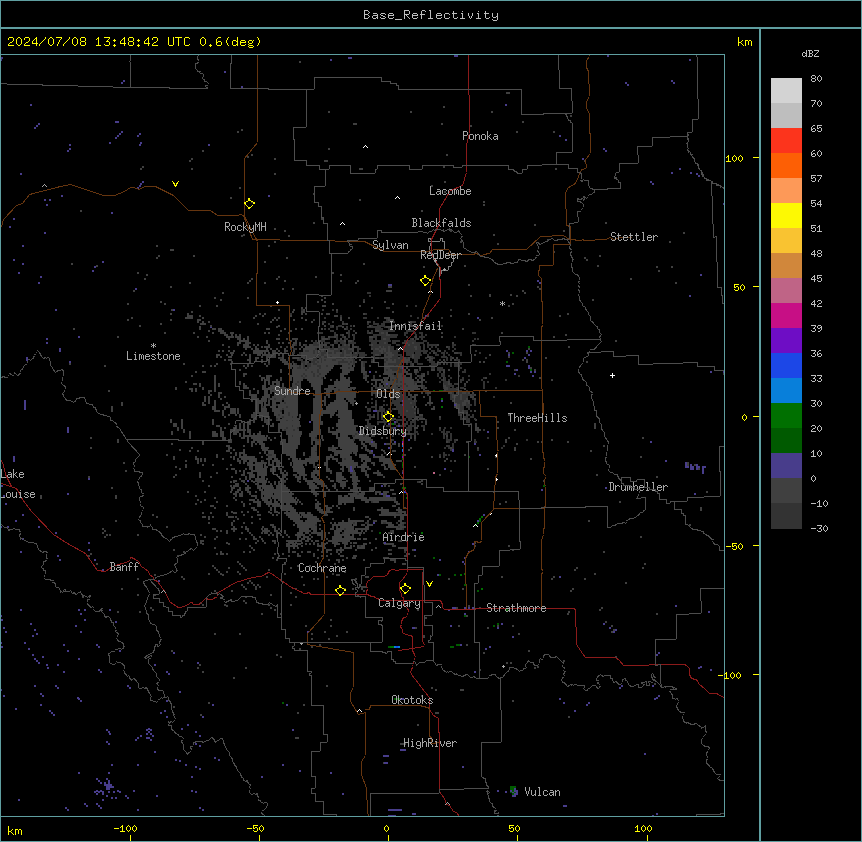Viewport: 862px width, 842px height.
Task: Click the yellow v marker northwest of RockyMH
Action: coord(175,184)
